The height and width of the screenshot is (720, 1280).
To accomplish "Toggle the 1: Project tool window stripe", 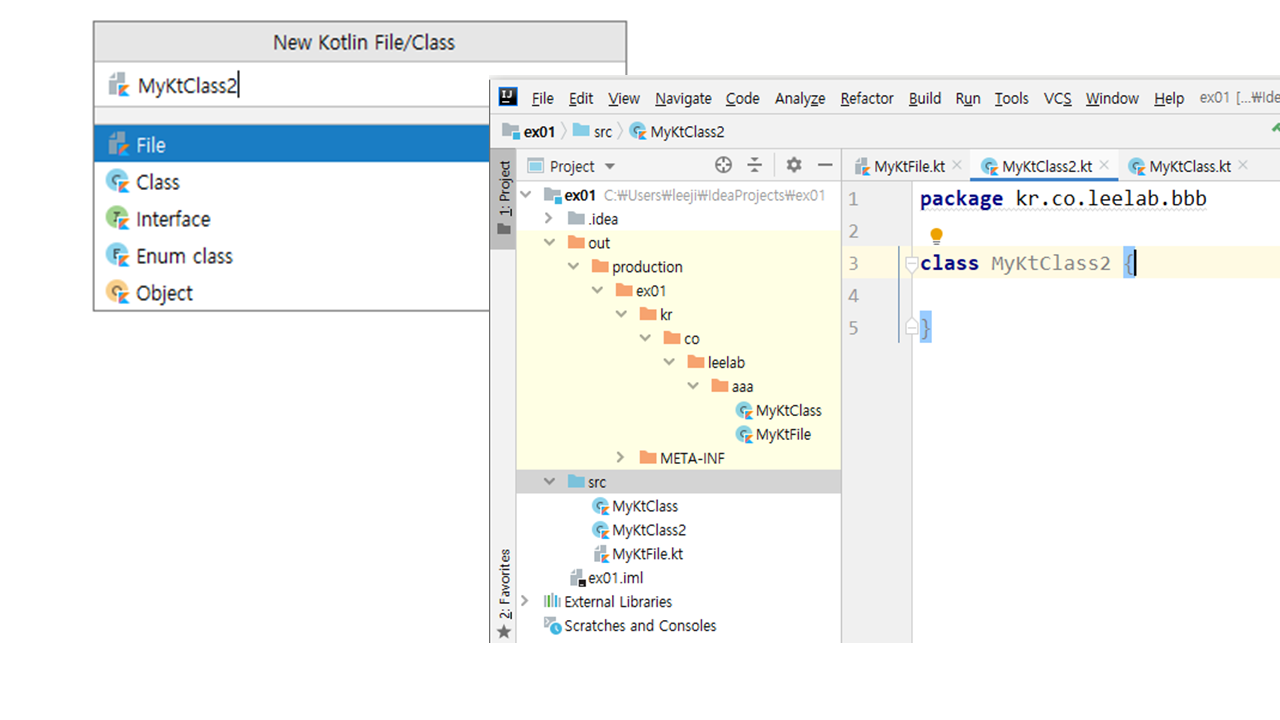I will 505,190.
